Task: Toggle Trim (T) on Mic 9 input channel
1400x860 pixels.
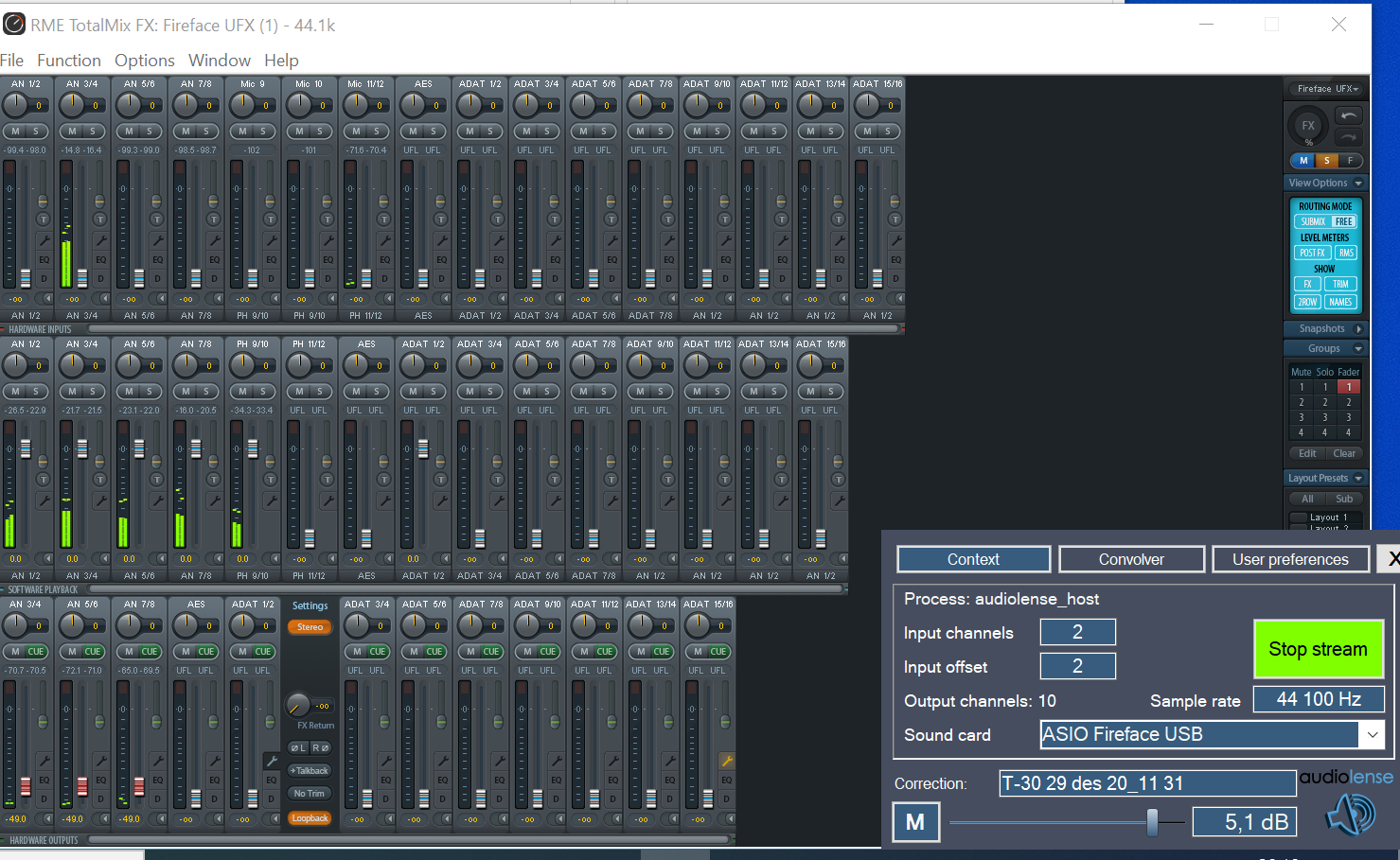Action: coord(270,219)
